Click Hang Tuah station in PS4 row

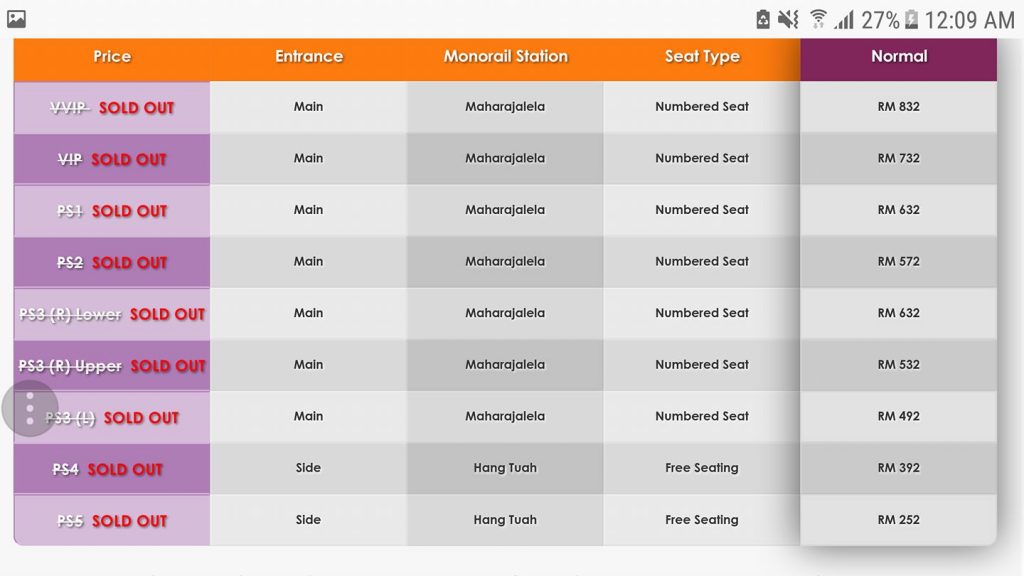pos(505,468)
